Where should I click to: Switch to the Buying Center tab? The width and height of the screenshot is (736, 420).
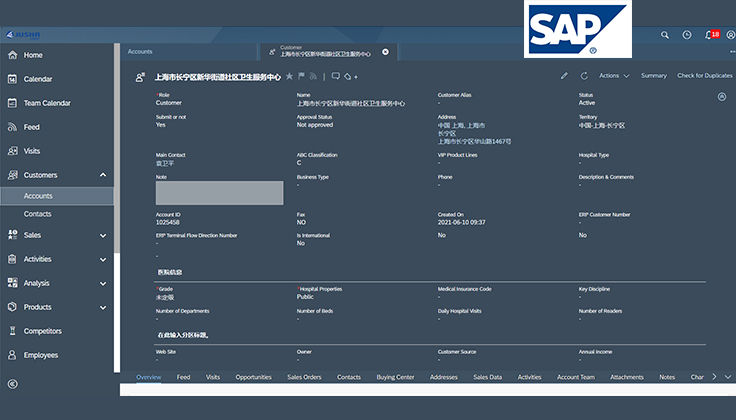(x=395, y=377)
